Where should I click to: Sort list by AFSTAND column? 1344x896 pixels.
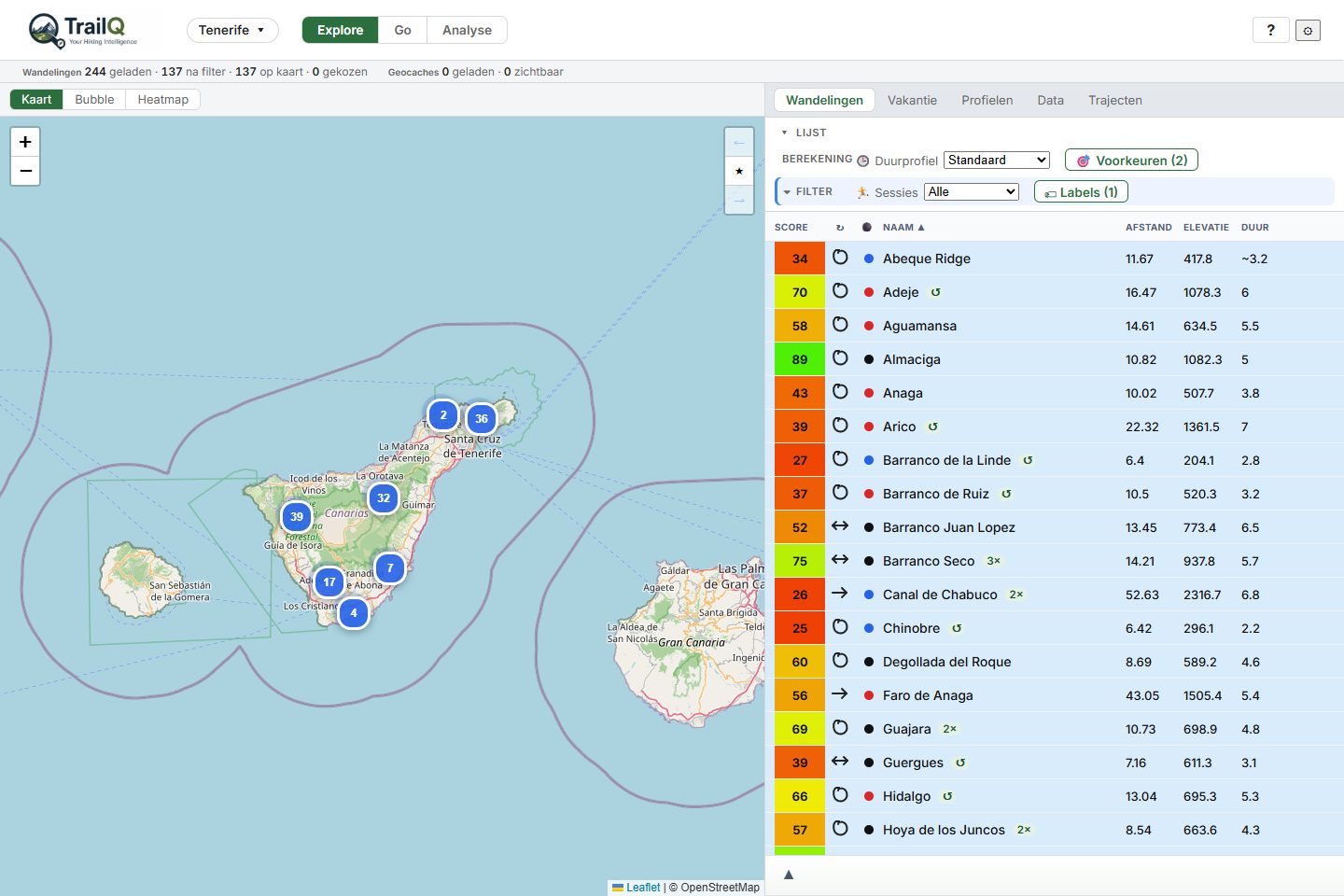pyautogui.click(x=1149, y=227)
